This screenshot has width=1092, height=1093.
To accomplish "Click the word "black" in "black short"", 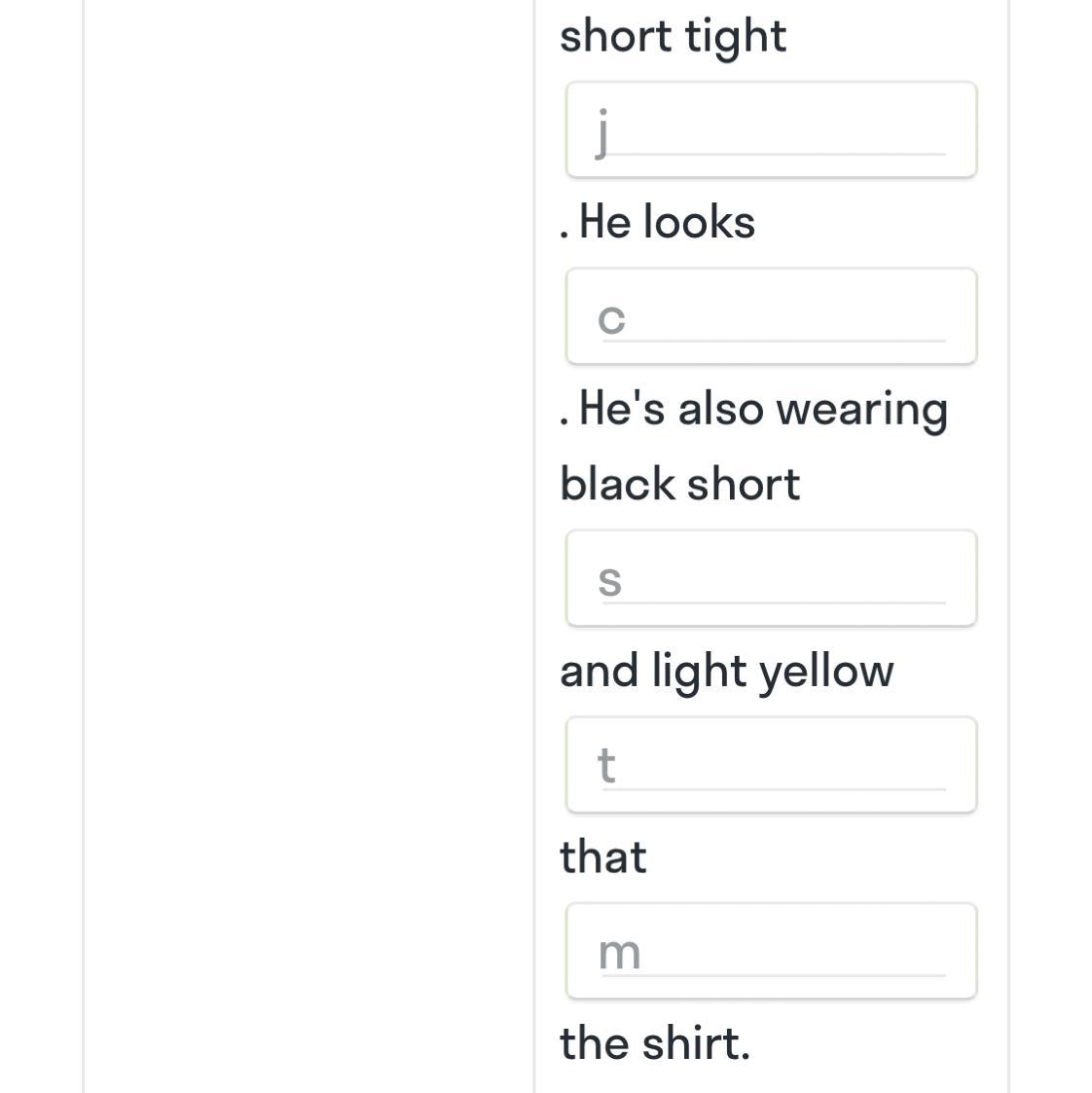I will (x=612, y=485).
